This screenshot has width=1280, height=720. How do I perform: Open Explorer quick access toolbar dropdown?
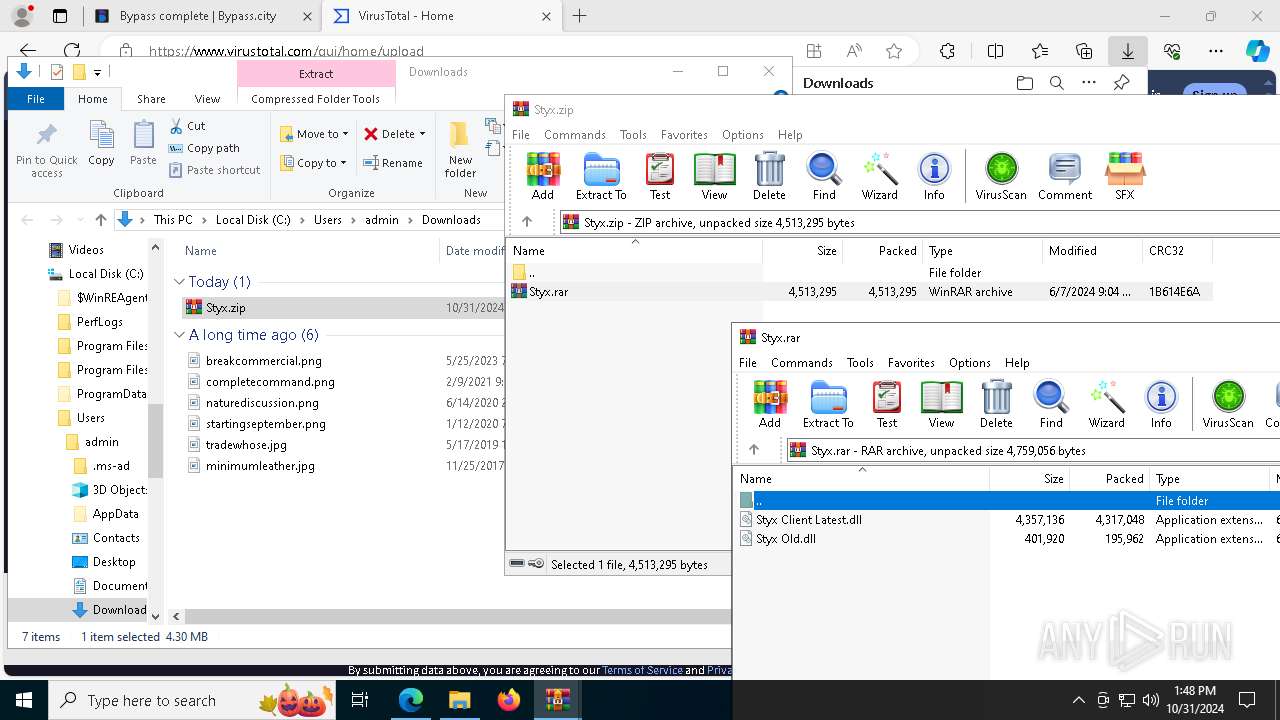click(x=97, y=72)
